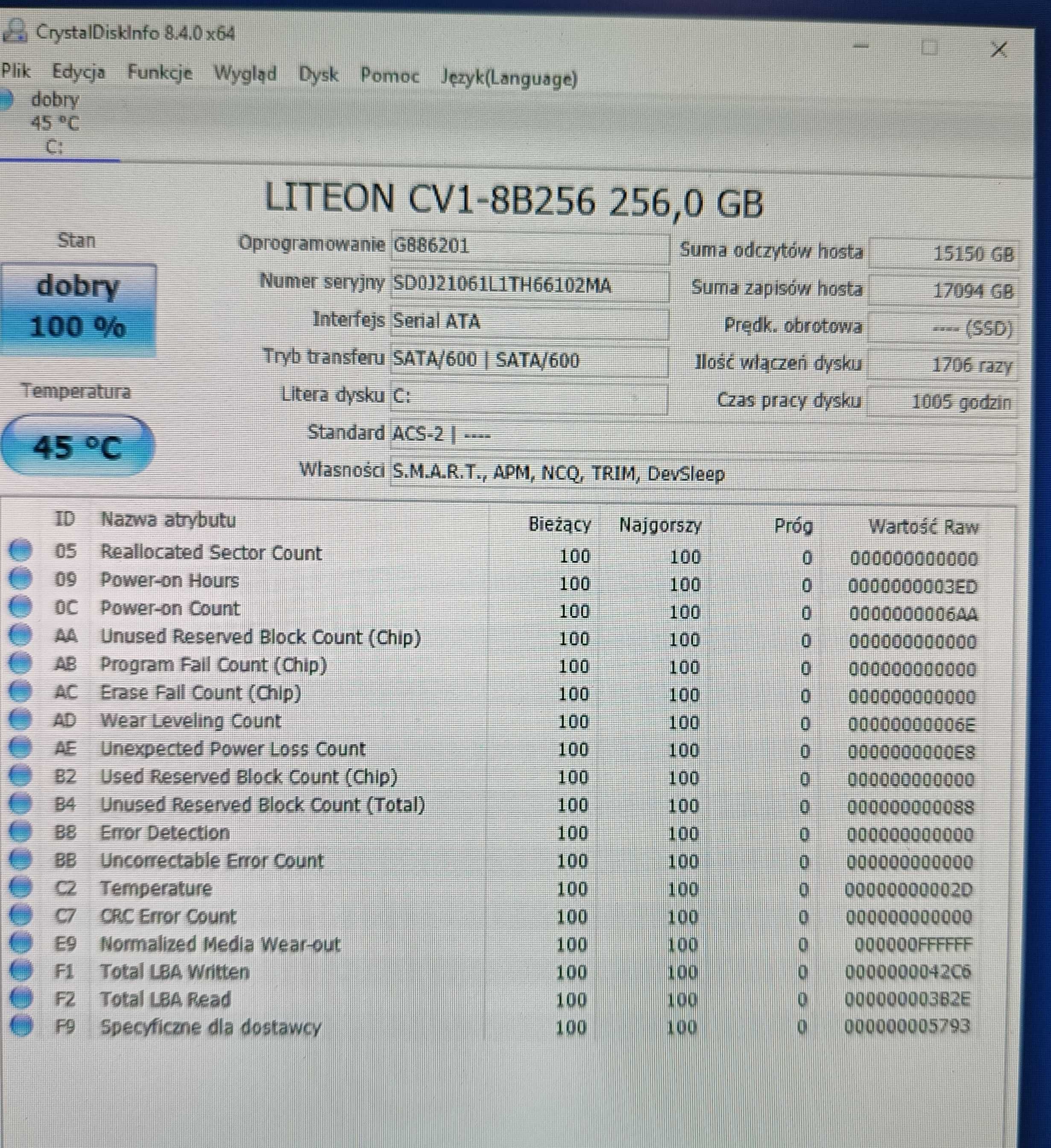This screenshot has width=1051, height=1148.
Task: Open the Pomoc menu
Action: [389, 76]
